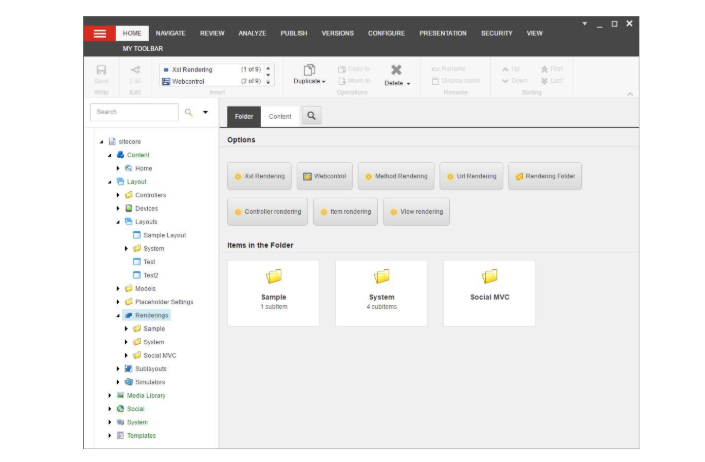The height and width of the screenshot is (462, 705).
Task: Open the Sample folder tile
Action: tap(273, 293)
